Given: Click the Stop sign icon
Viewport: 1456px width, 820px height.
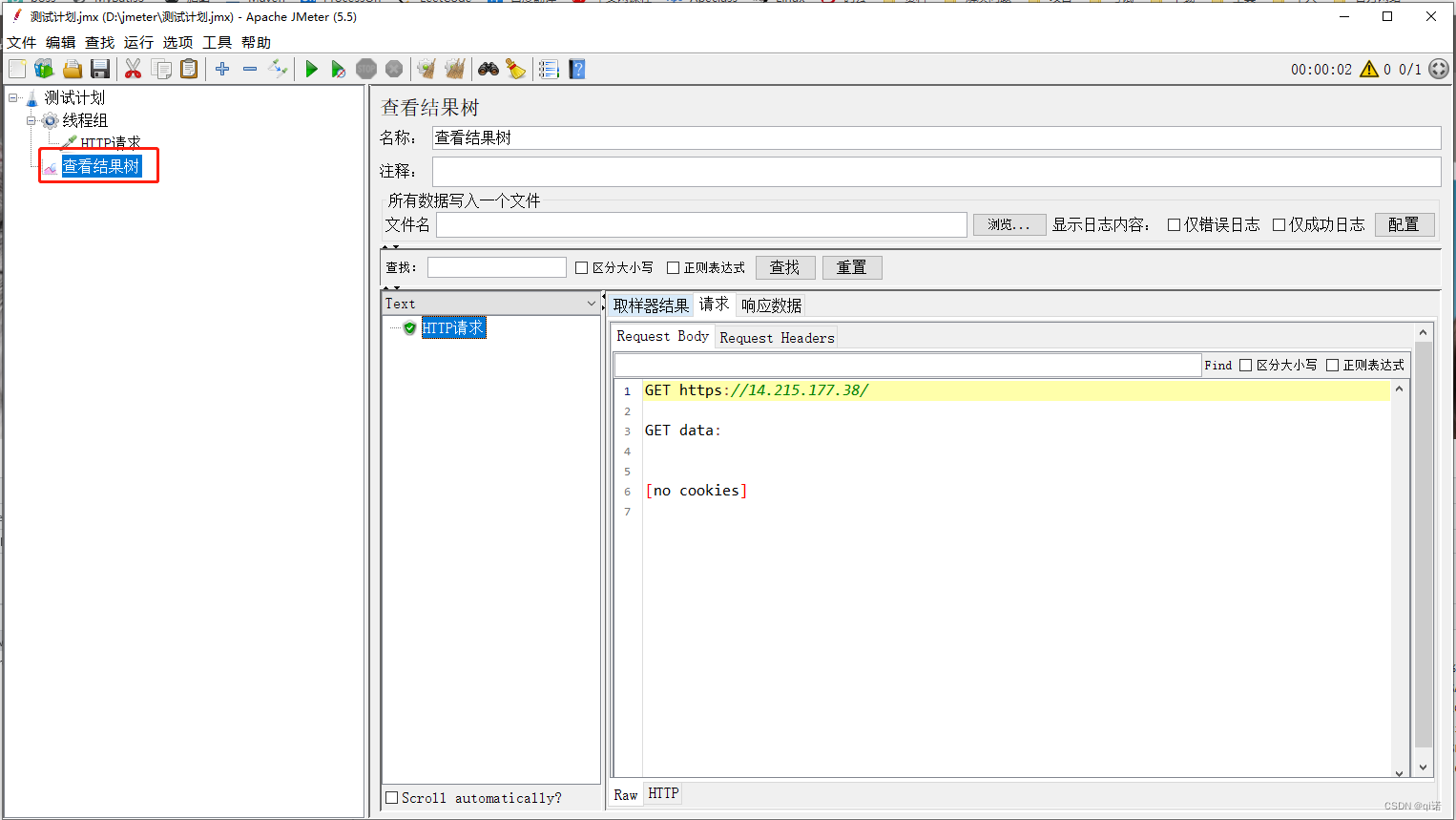Looking at the screenshot, I should coord(366,69).
